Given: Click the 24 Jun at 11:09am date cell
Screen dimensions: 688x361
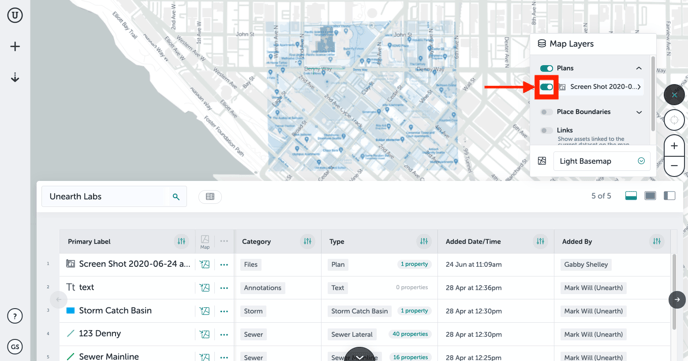Looking at the screenshot, I should 474,264.
